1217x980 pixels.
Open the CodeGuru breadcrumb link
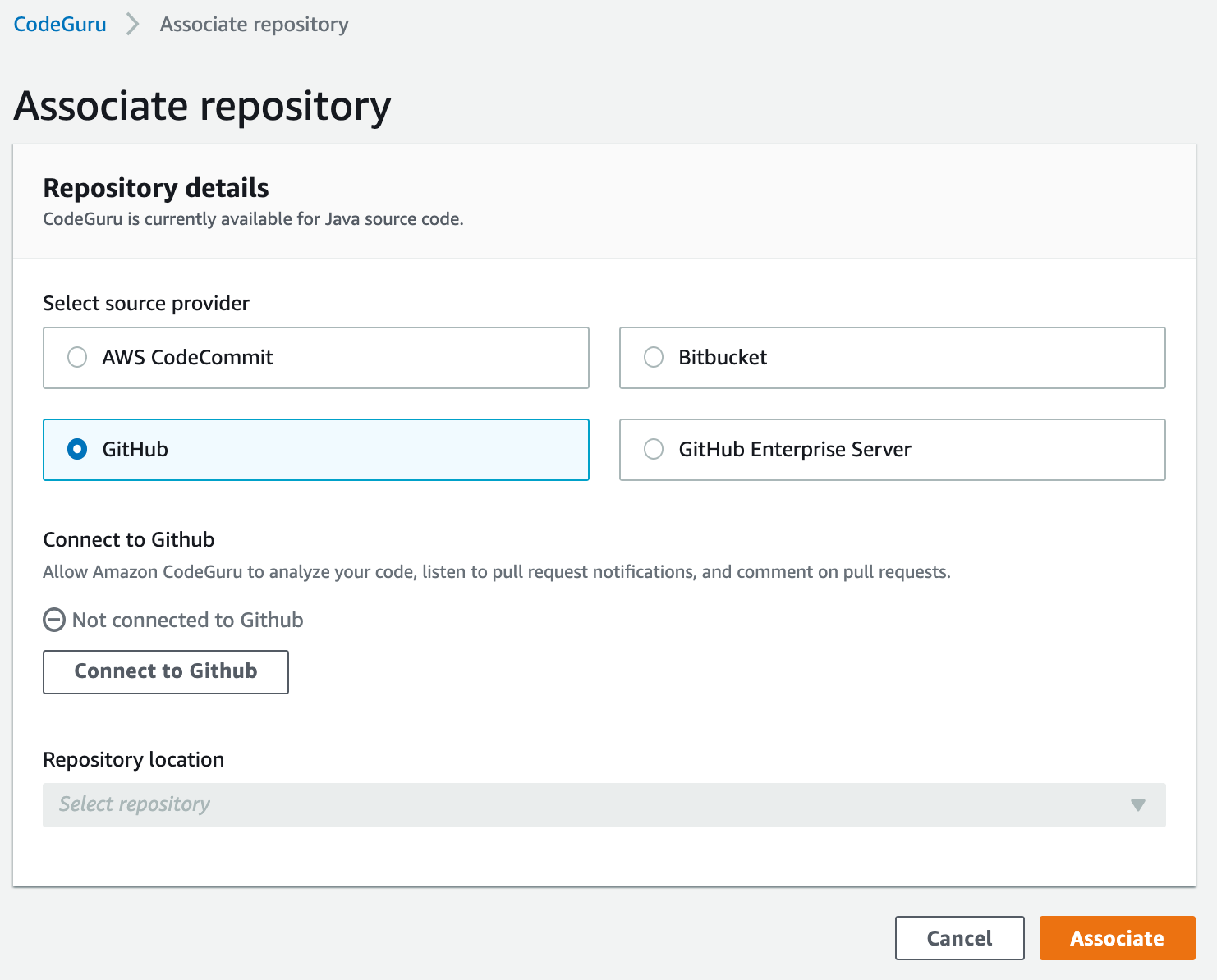coord(60,25)
